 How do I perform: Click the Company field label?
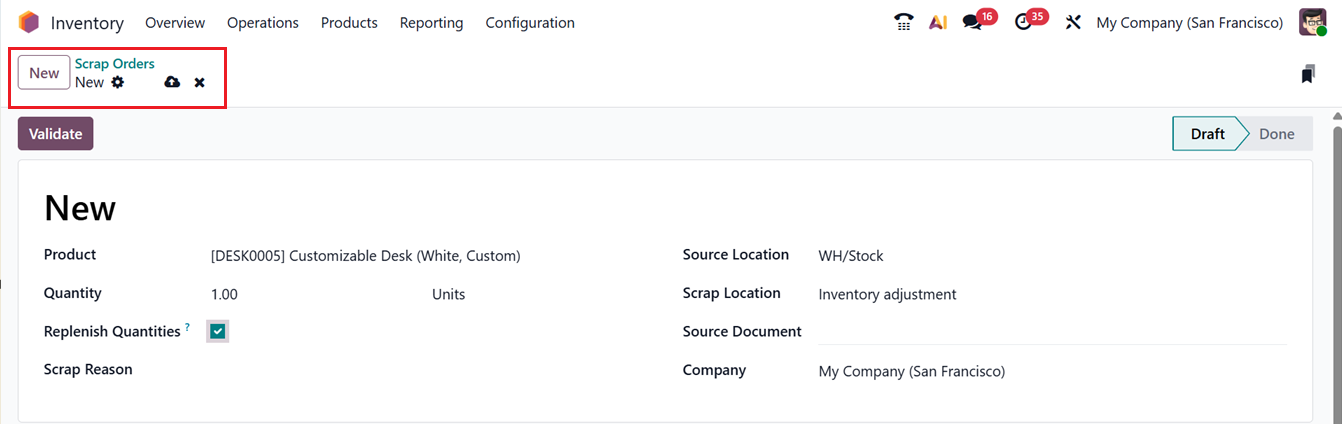coord(714,370)
